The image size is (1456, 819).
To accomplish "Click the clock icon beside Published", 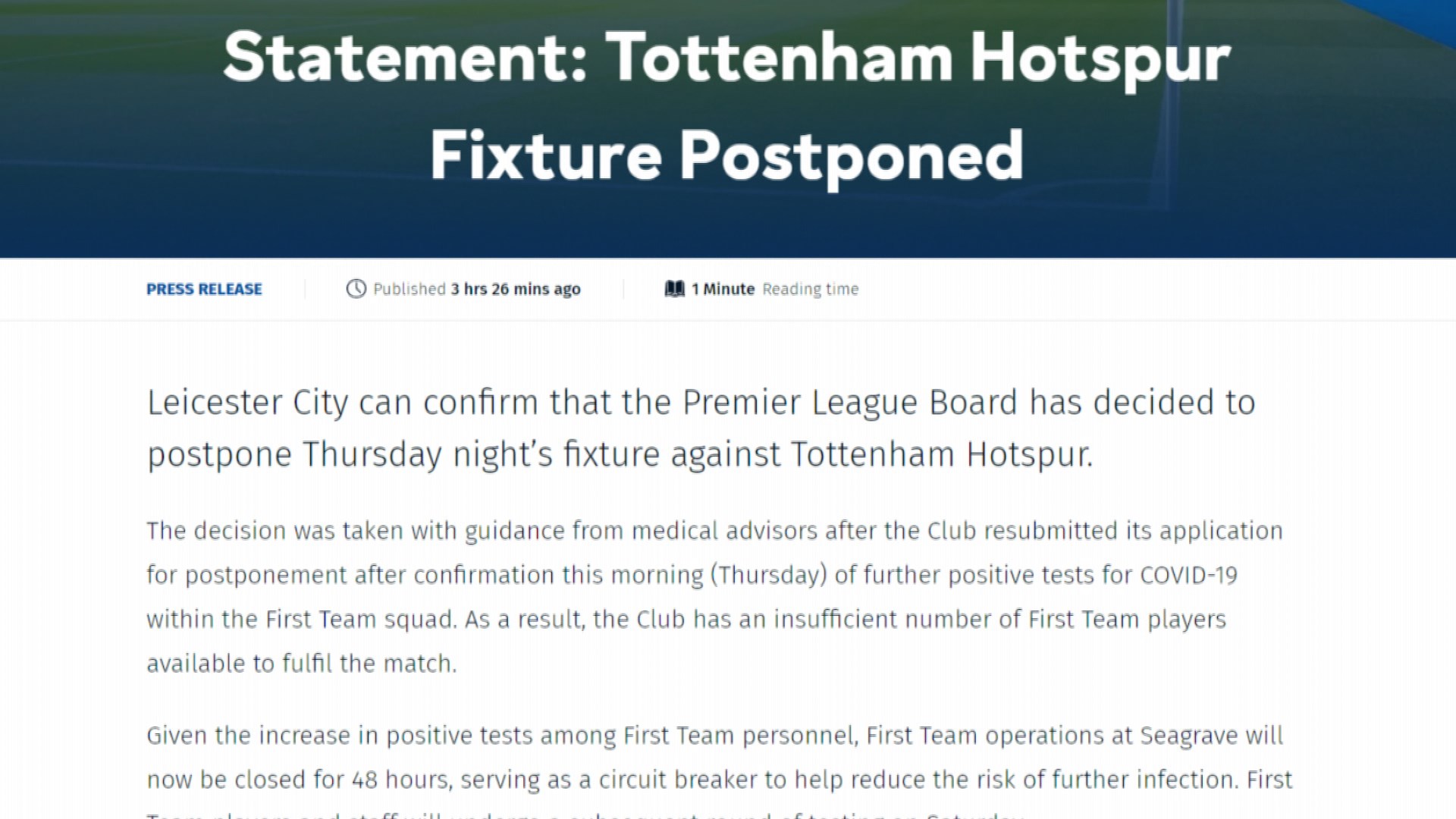I will (356, 289).
